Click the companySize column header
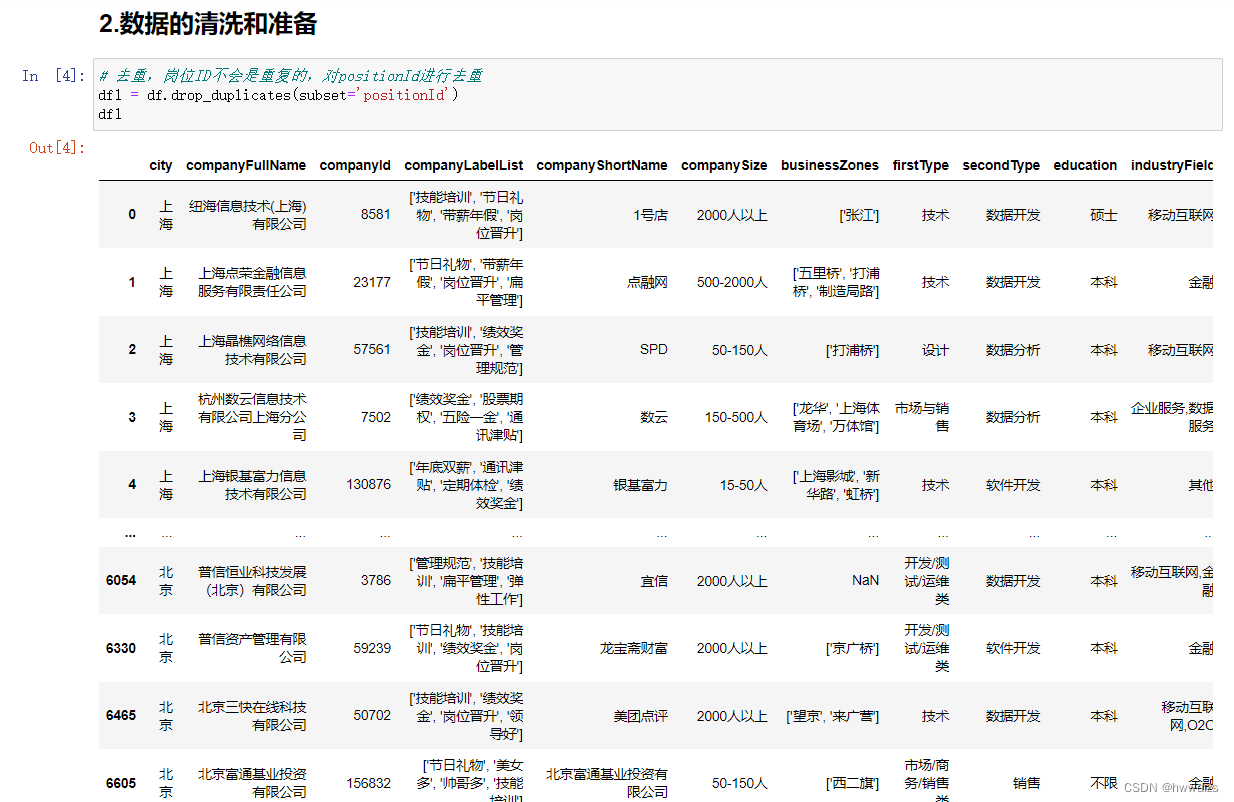Image resolution: width=1234 pixels, height=802 pixels. click(724, 166)
